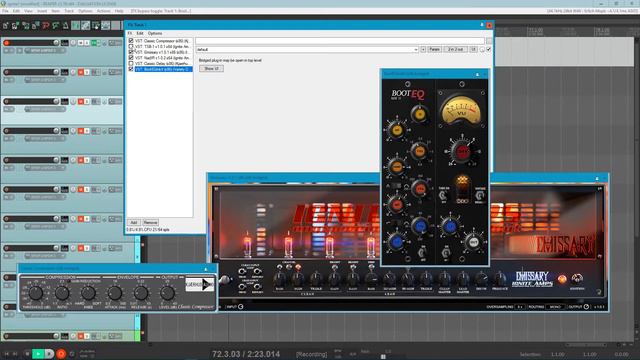Click the large blue knob at BootEQ bottom left
This screenshot has height=360, width=640.
coord(396,242)
